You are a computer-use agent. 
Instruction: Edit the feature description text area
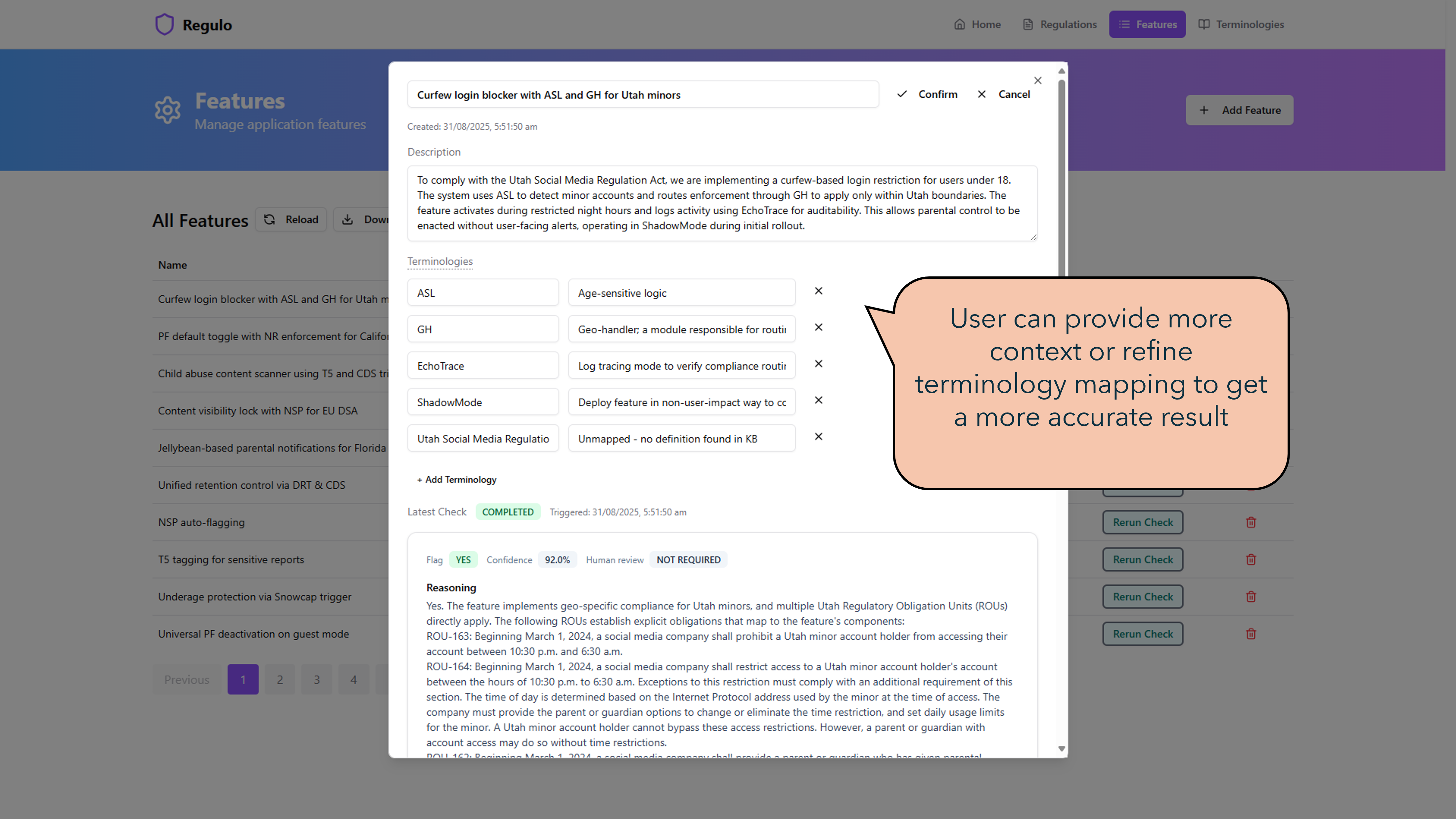pyautogui.click(x=722, y=203)
